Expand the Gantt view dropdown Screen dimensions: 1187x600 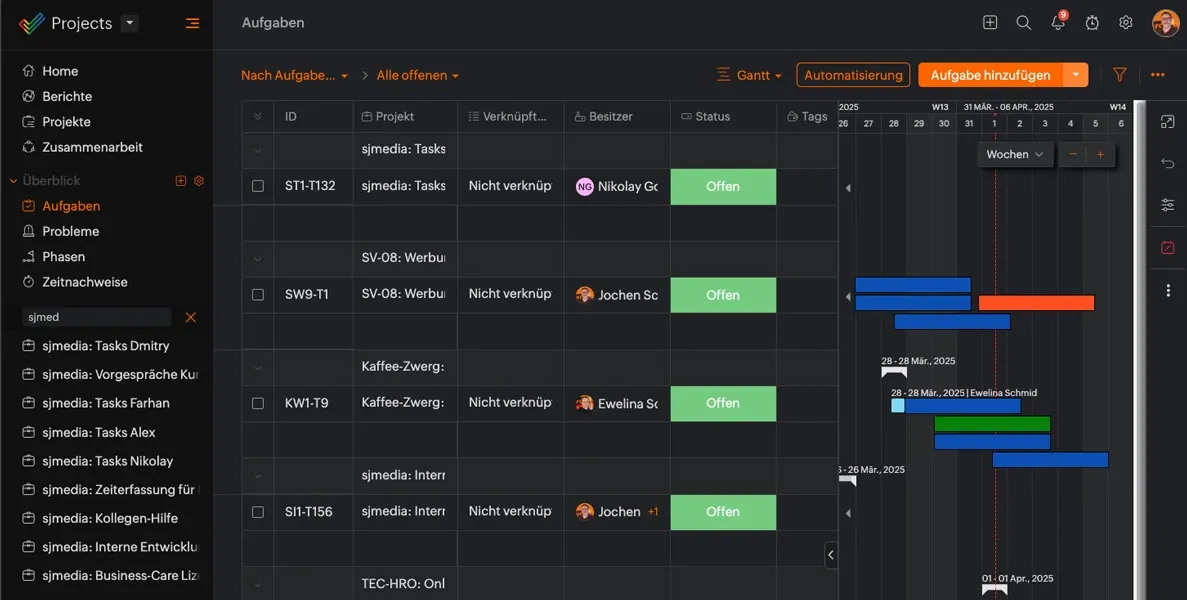point(749,75)
